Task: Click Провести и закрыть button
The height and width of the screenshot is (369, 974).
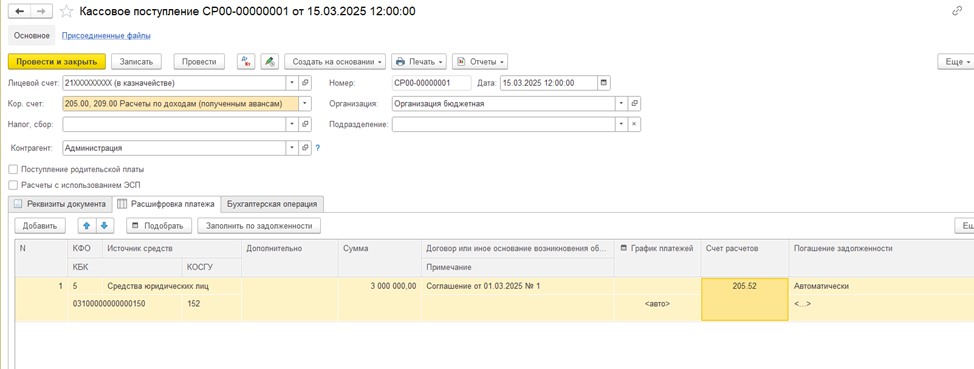Action: coord(57,62)
